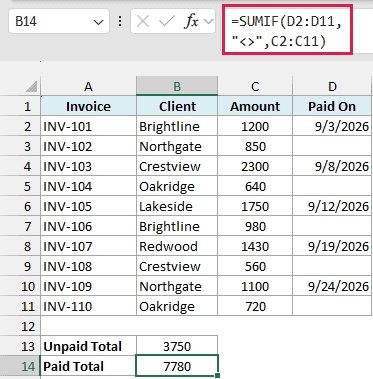Select column B header
The image size is (373, 379).
tap(177, 87)
